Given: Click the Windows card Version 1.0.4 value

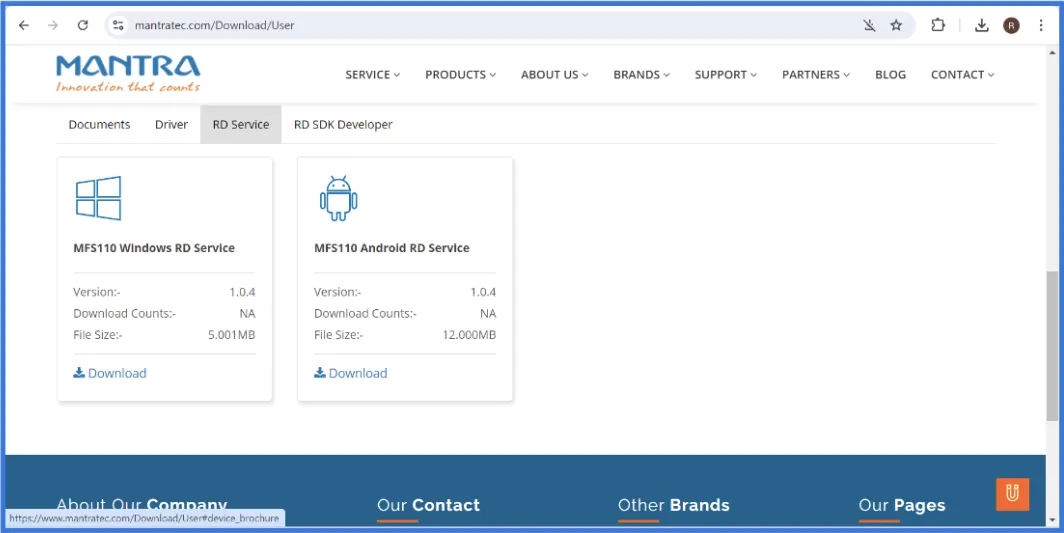Looking at the screenshot, I should point(242,292).
